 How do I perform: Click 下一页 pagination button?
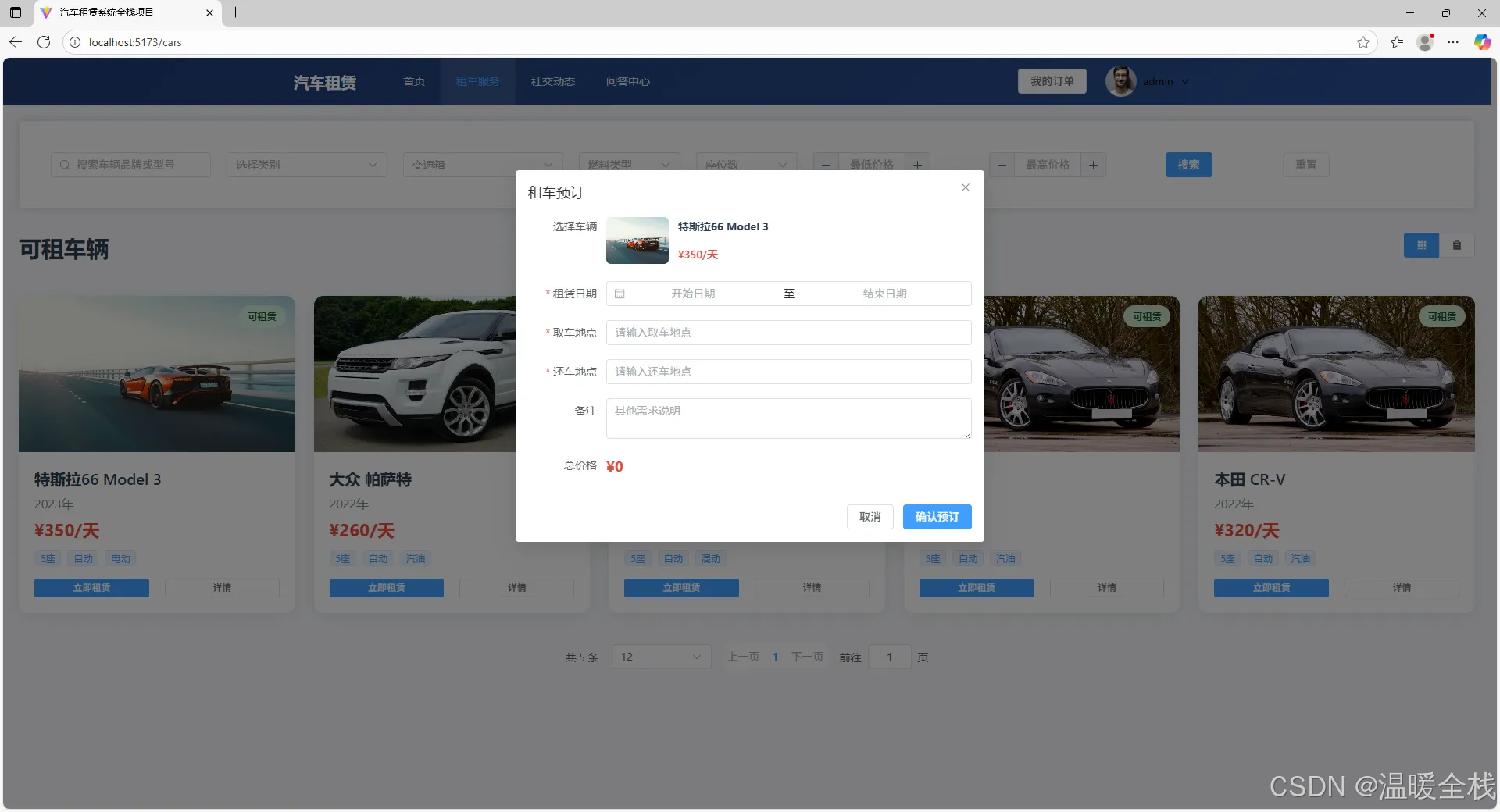click(x=807, y=657)
